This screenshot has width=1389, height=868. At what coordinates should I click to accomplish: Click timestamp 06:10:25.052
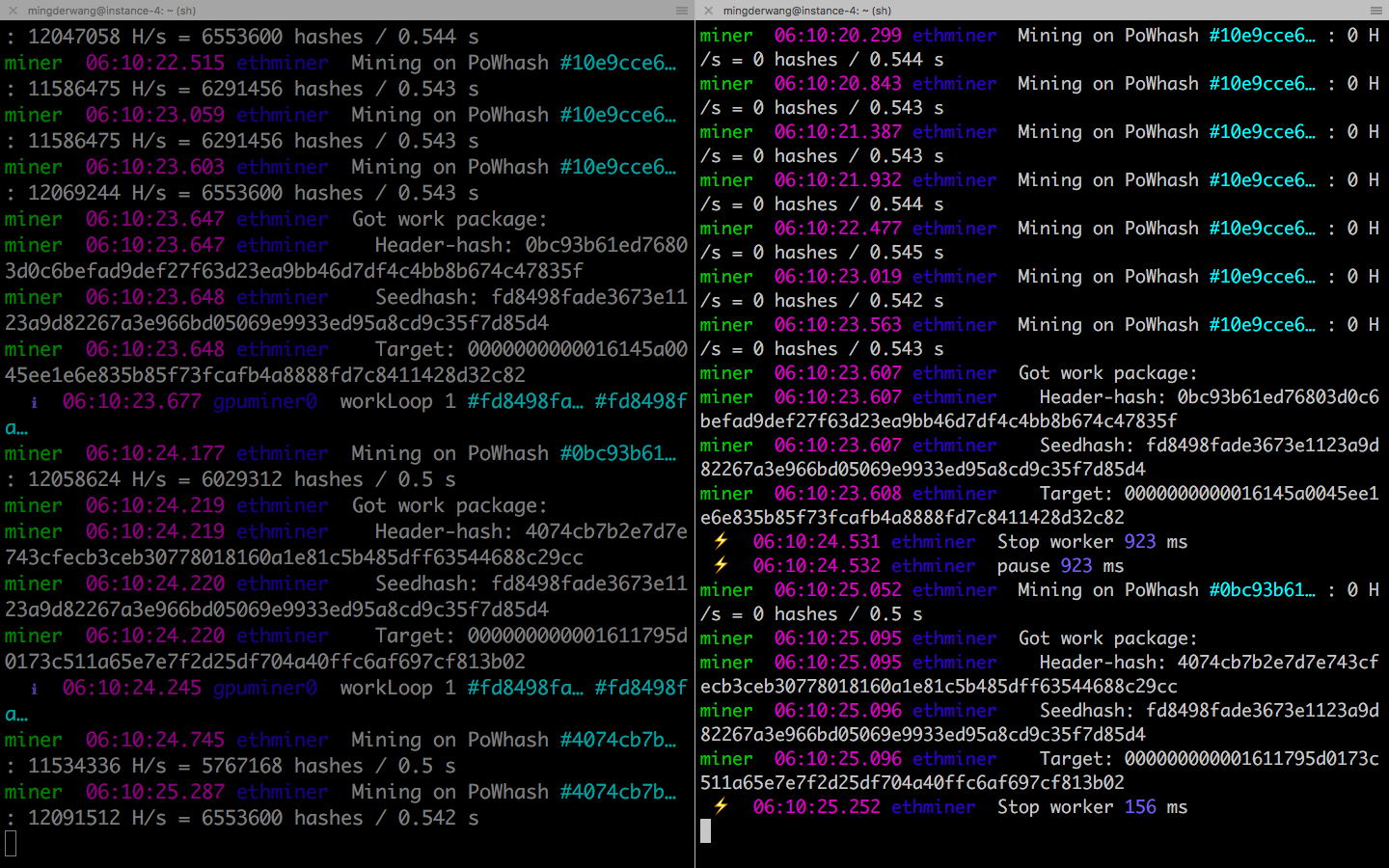[x=838, y=590]
